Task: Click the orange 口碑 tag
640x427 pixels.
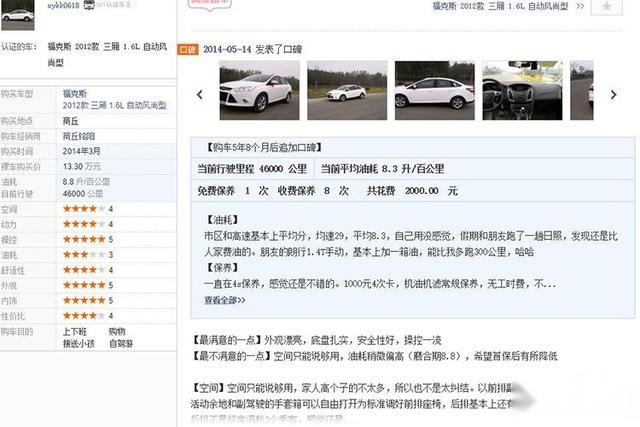Action: point(188,49)
